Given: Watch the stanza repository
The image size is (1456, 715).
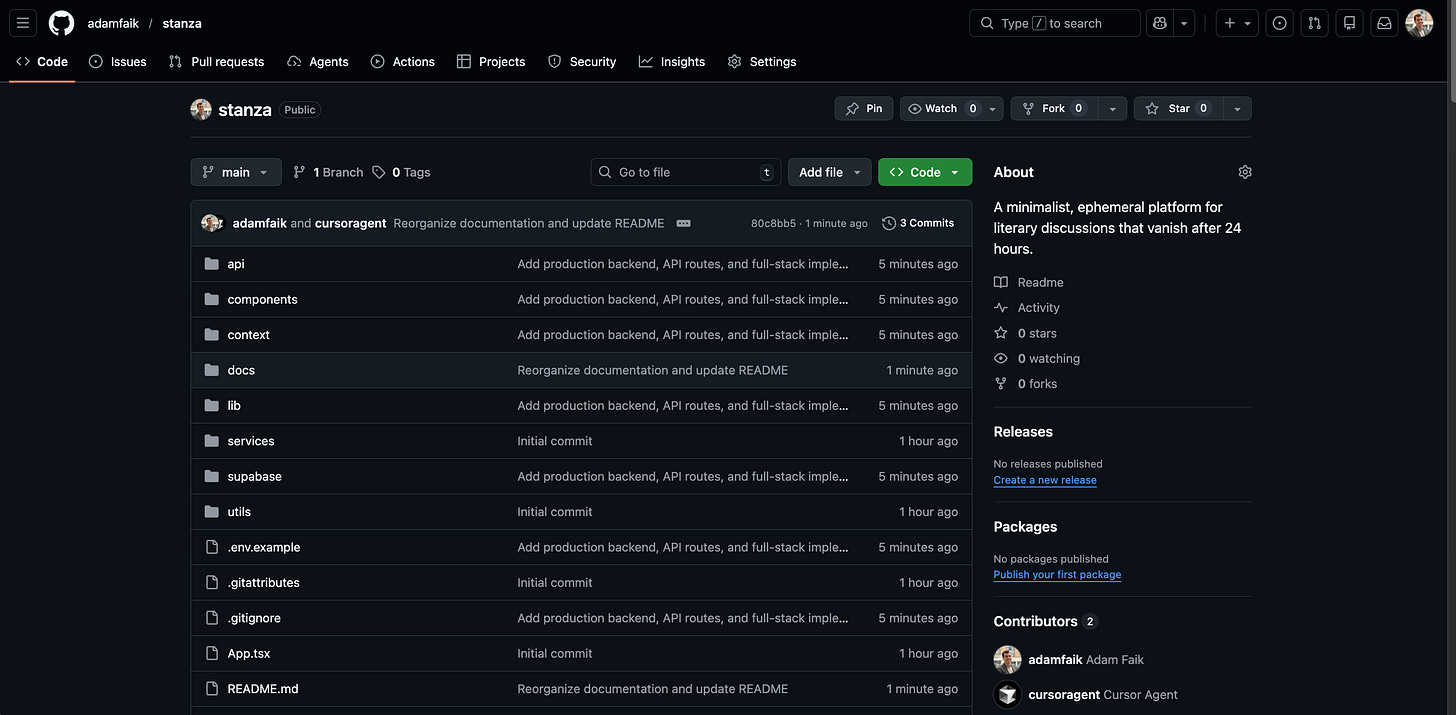Looking at the screenshot, I should 941,108.
